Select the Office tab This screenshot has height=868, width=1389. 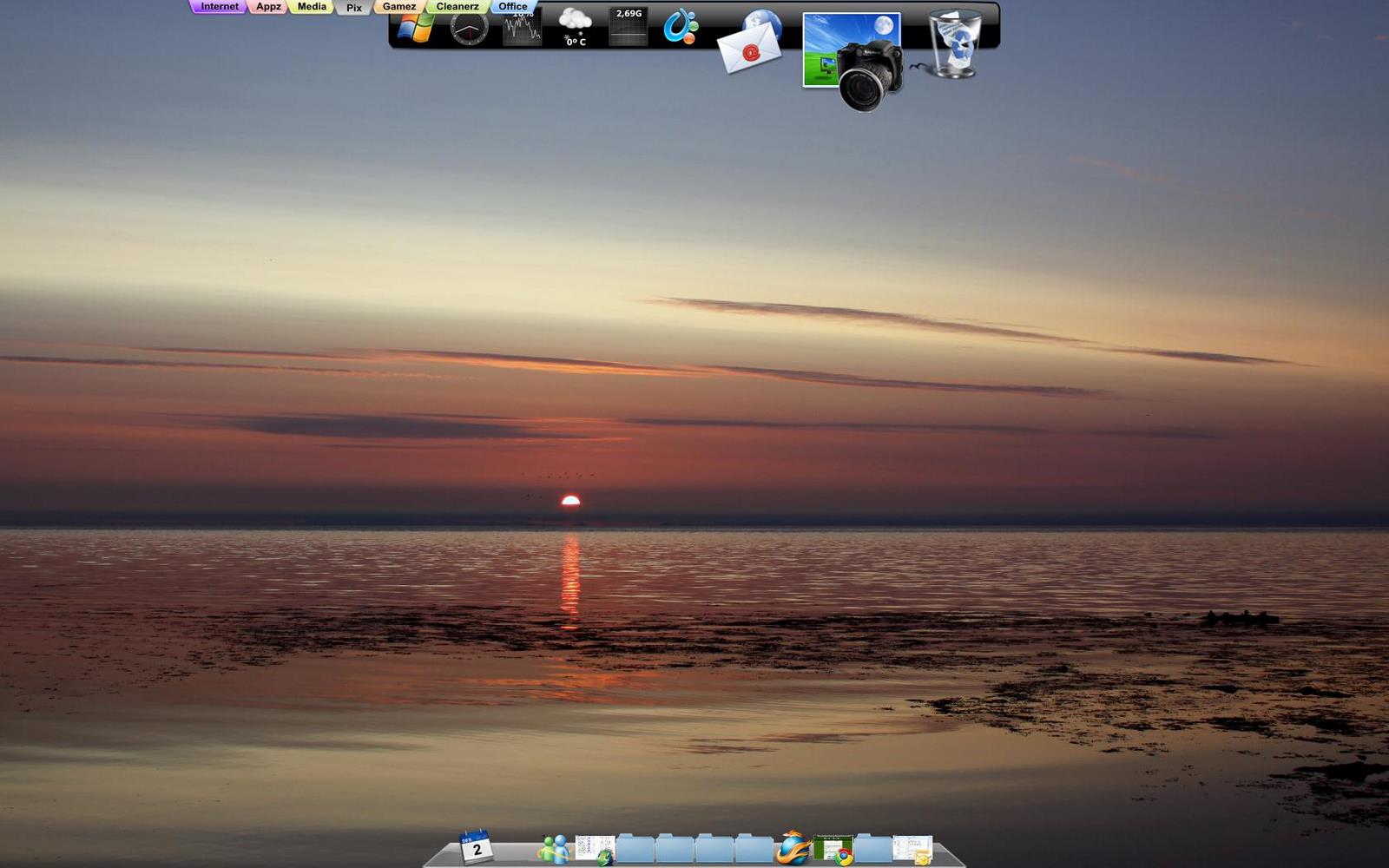(513, 6)
